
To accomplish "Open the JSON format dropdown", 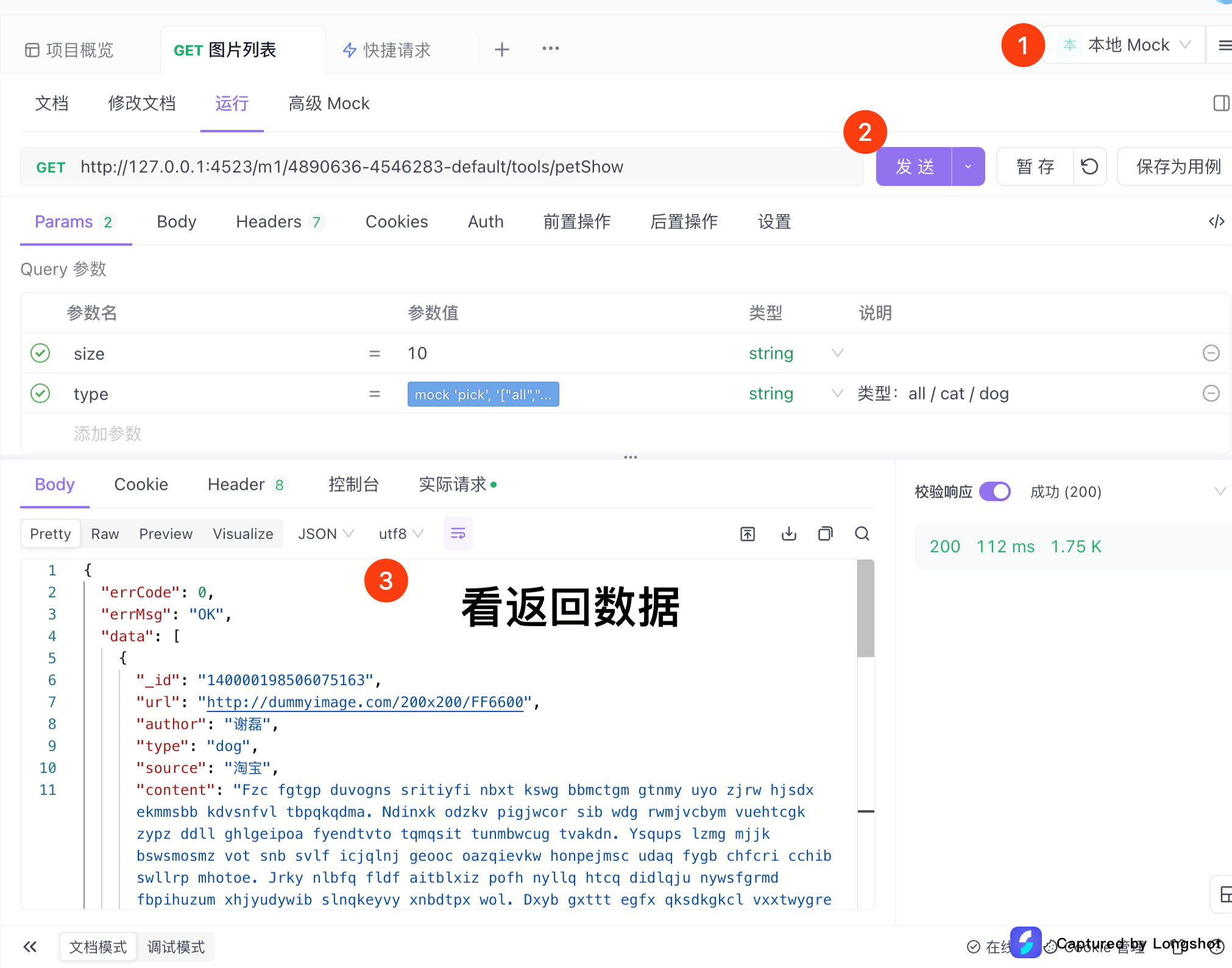I will point(326,534).
